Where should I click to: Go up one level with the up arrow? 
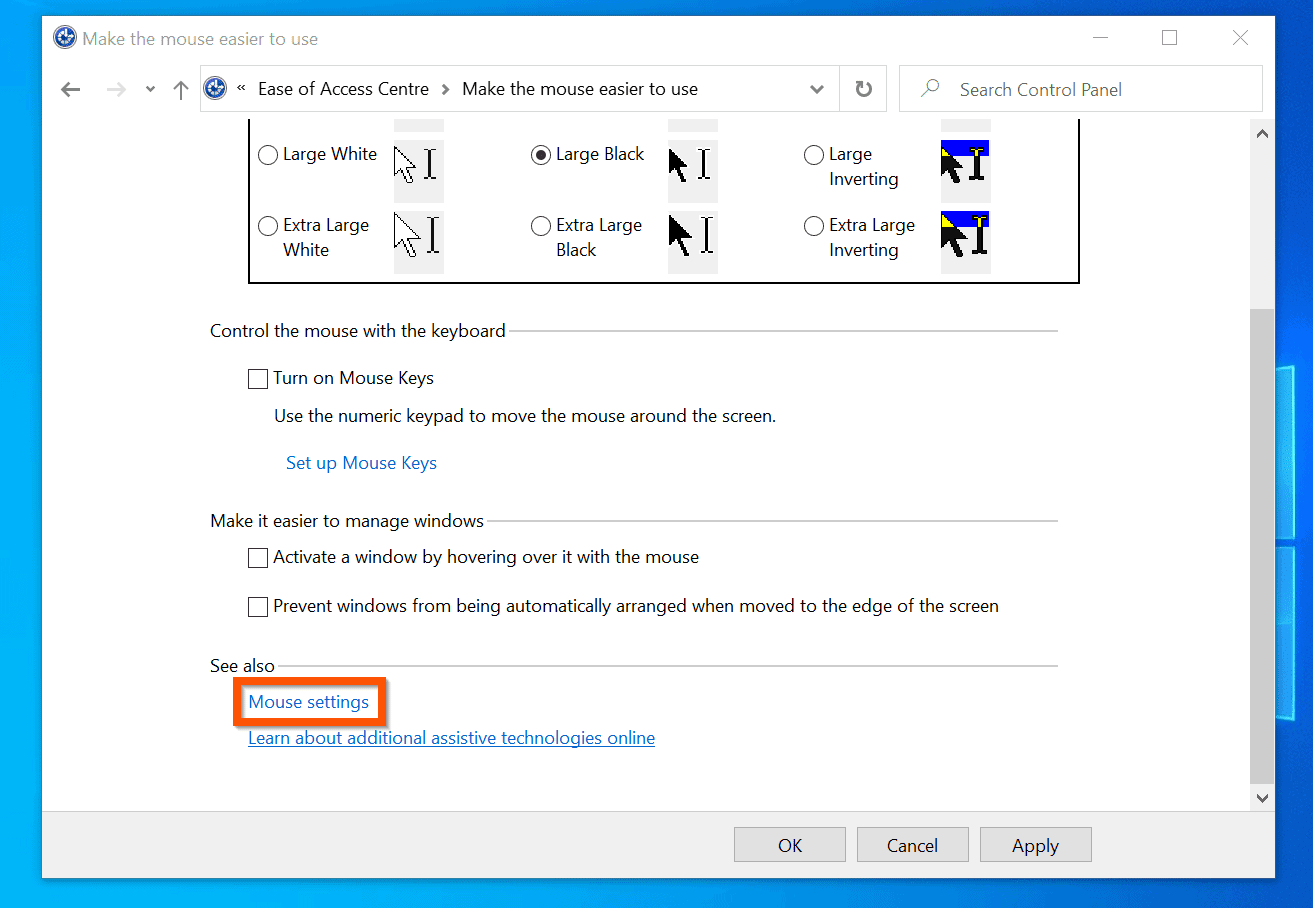[180, 89]
